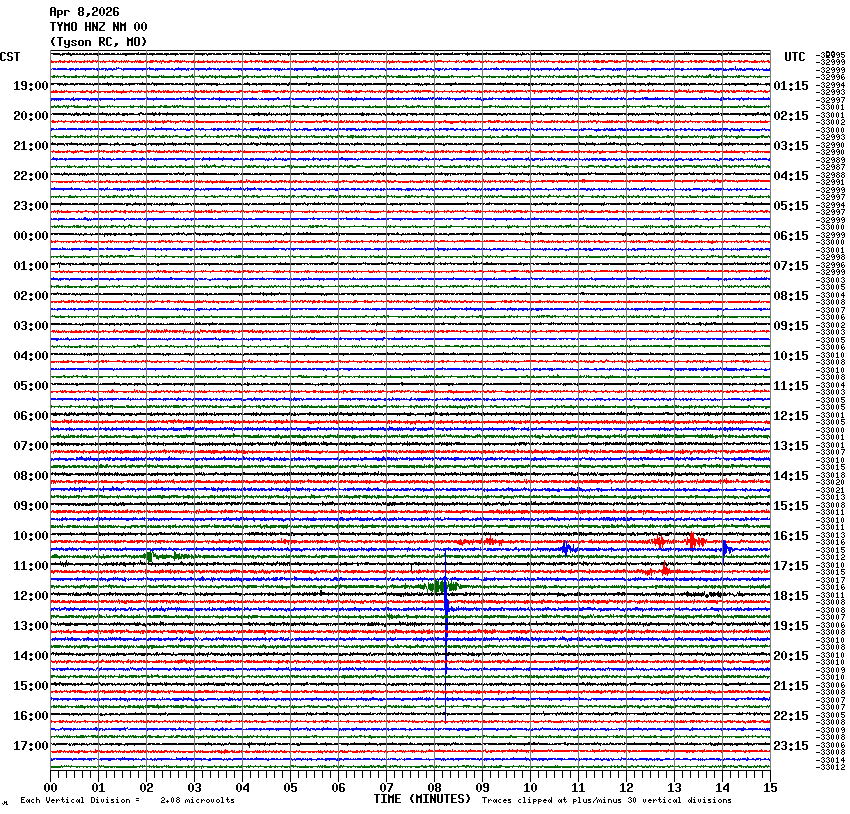The height and width of the screenshot is (814, 850).
Task: Select the 16:15 UTC row label
Action: pos(791,536)
